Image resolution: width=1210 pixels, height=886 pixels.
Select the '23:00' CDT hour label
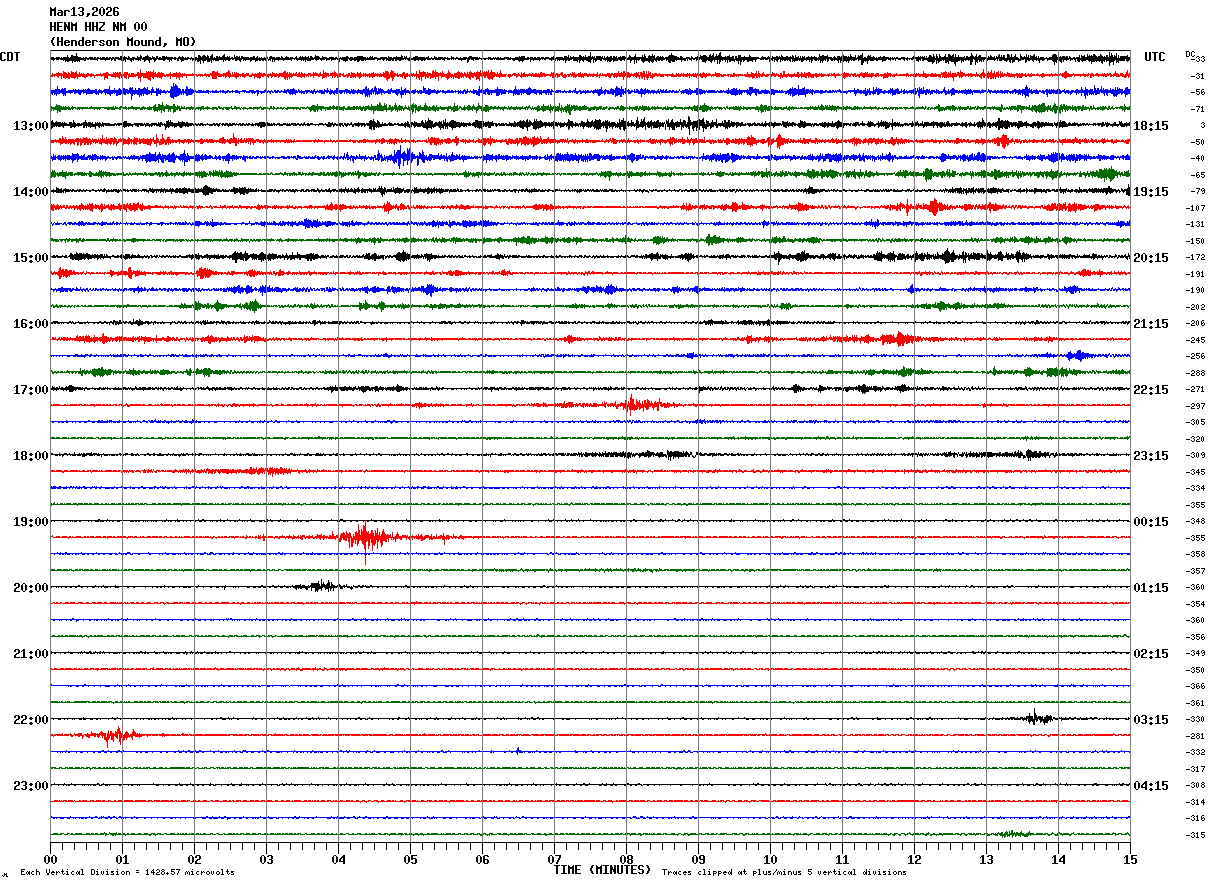pyautogui.click(x=30, y=786)
